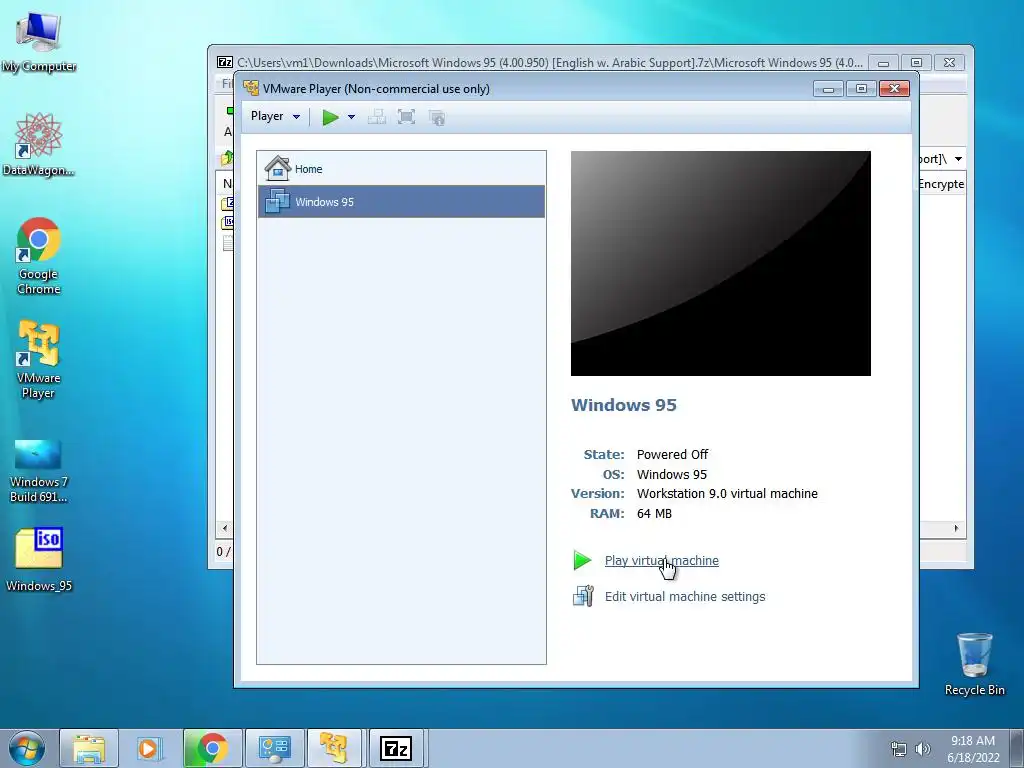Click the Windows 95 VM preview thumbnail
Screen dimensions: 1024x768
click(720, 263)
